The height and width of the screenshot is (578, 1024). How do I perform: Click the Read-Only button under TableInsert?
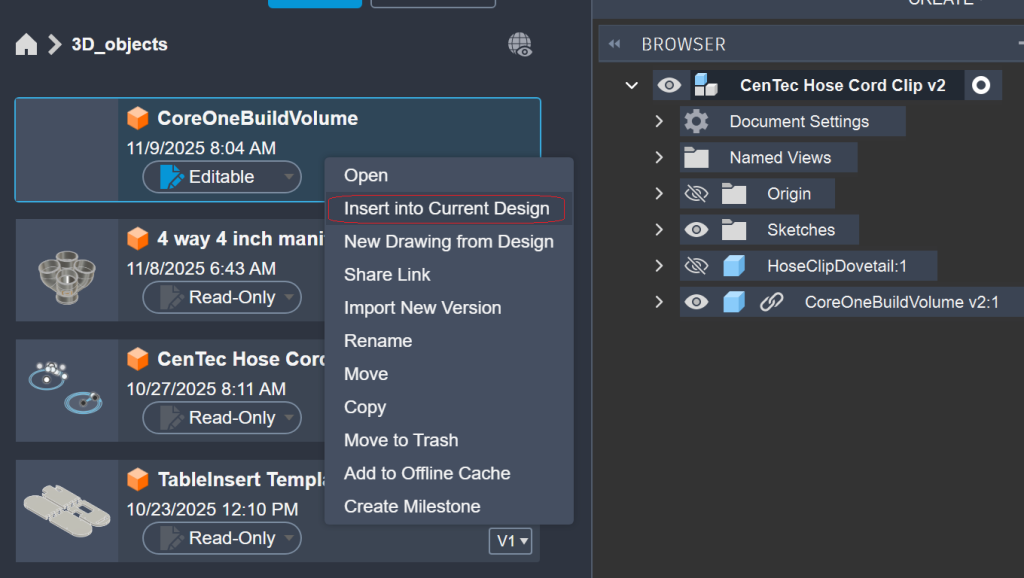tap(221, 538)
